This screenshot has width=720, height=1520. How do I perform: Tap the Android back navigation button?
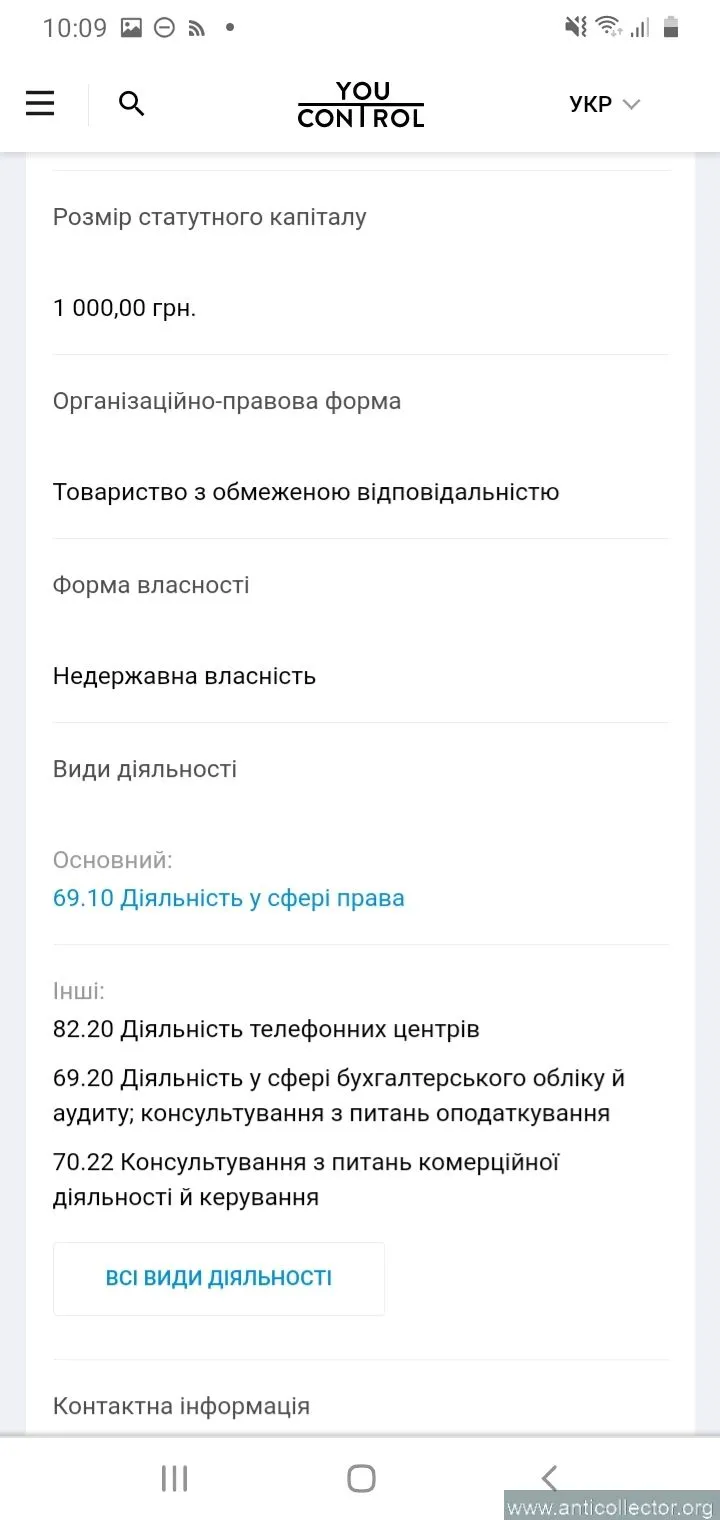click(x=548, y=1478)
